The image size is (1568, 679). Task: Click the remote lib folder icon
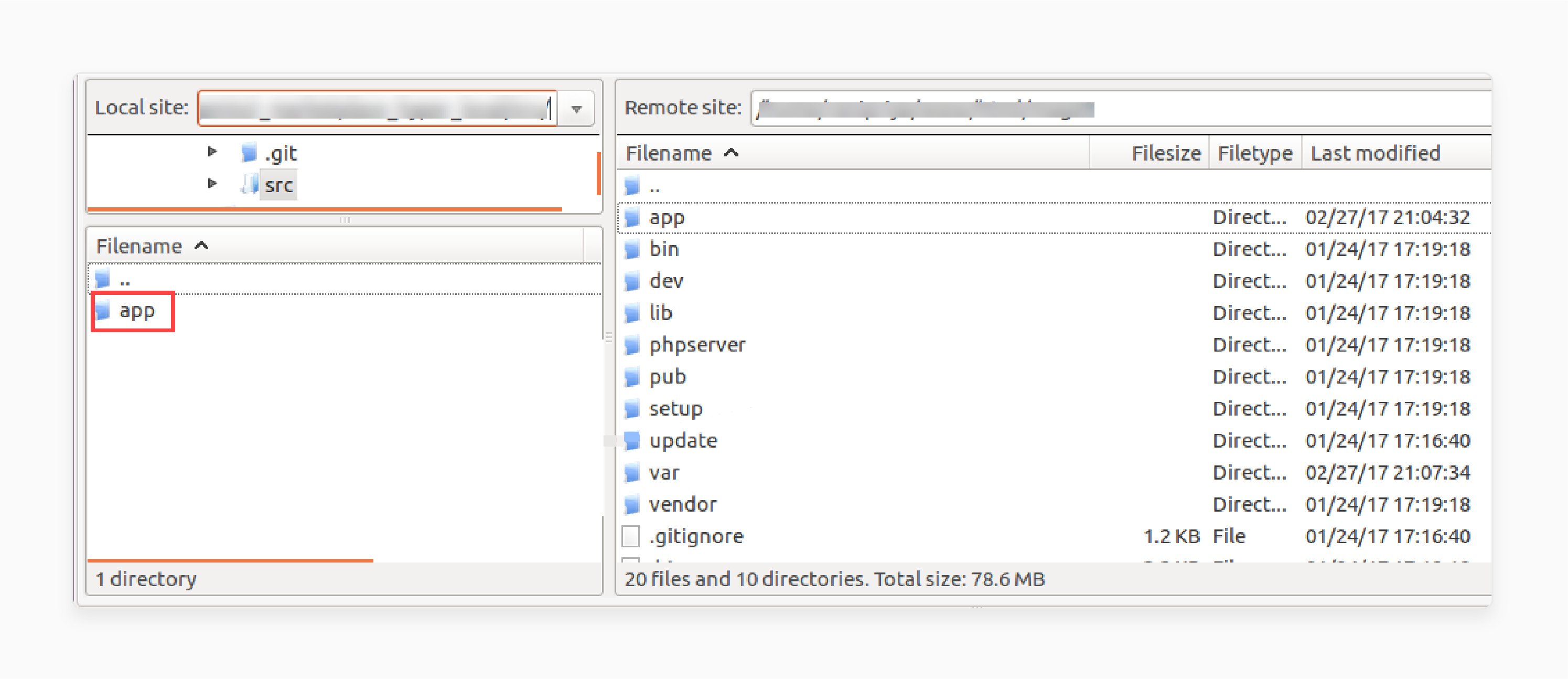coord(632,313)
